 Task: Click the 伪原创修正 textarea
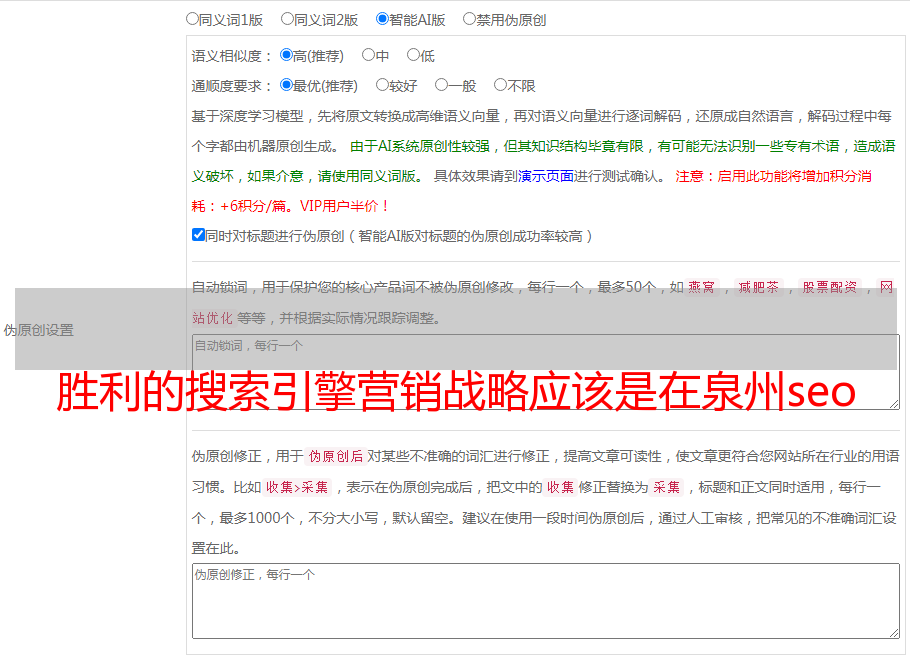point(546,601)
